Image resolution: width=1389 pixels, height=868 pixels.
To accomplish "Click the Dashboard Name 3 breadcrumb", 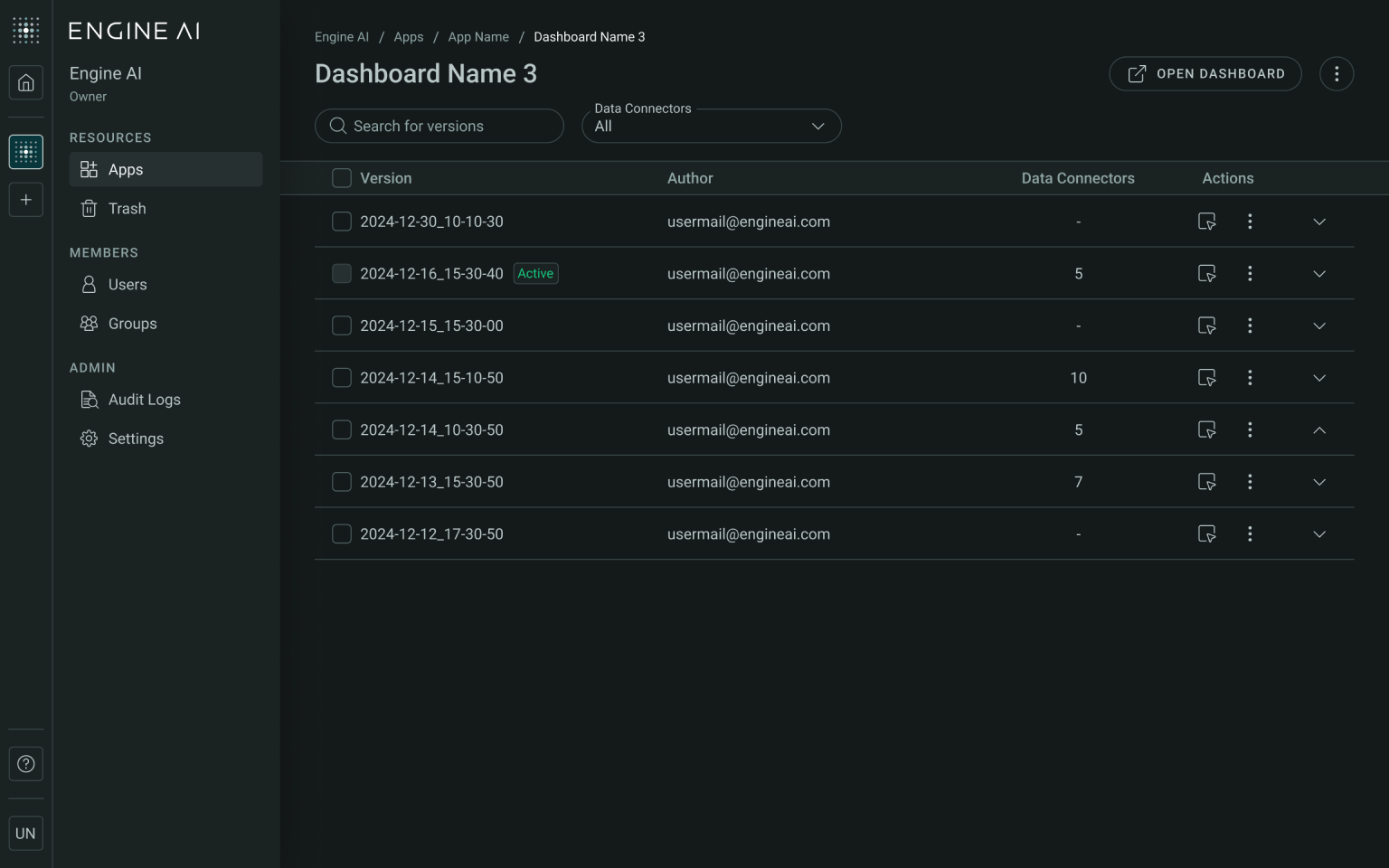I will click(x=590, y=37).
